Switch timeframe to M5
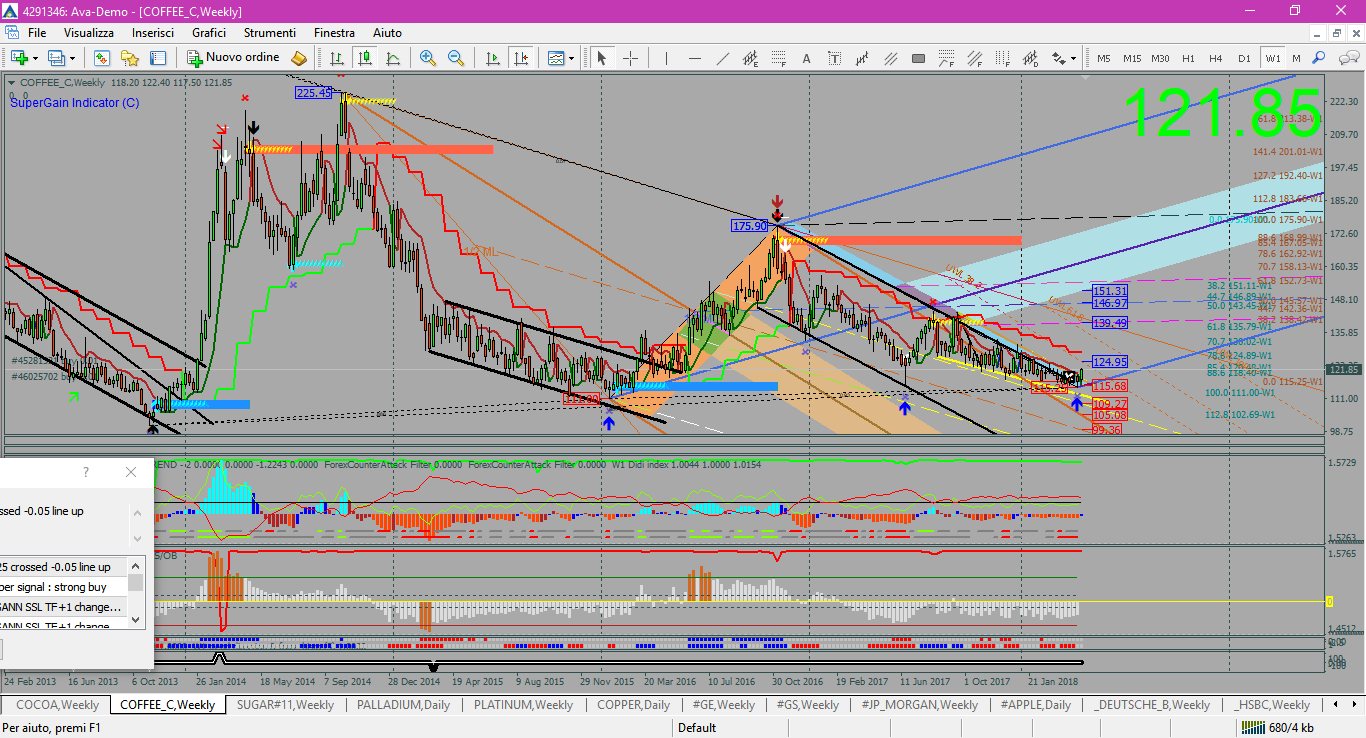Image resolution: width=1366 pixels, height=738 pixels. click(1104, 58)
